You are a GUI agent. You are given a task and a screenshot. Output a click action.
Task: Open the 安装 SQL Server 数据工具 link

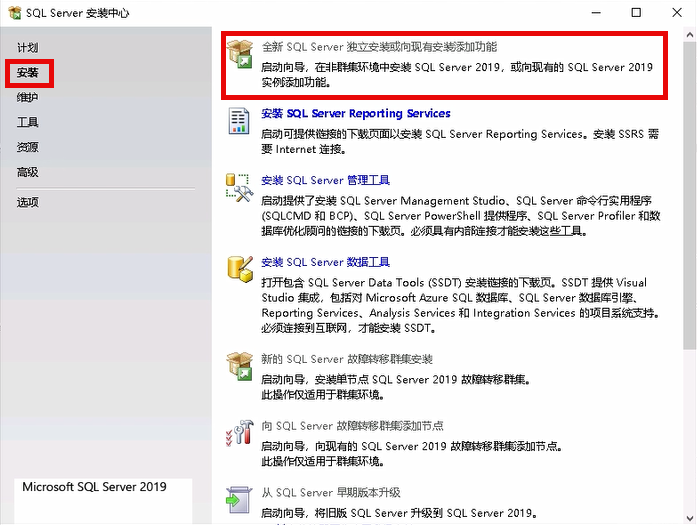tap(325, 263)
